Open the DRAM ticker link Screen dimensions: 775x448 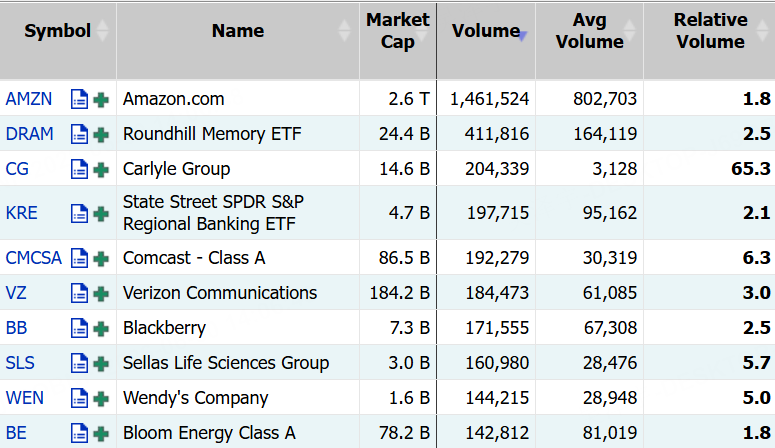click(29, 134)
